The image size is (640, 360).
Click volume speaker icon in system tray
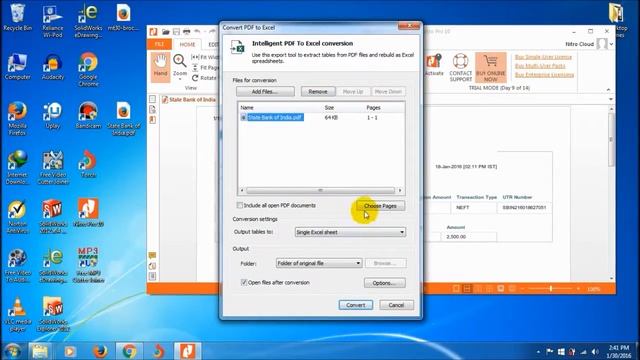(x=595, y=352)
